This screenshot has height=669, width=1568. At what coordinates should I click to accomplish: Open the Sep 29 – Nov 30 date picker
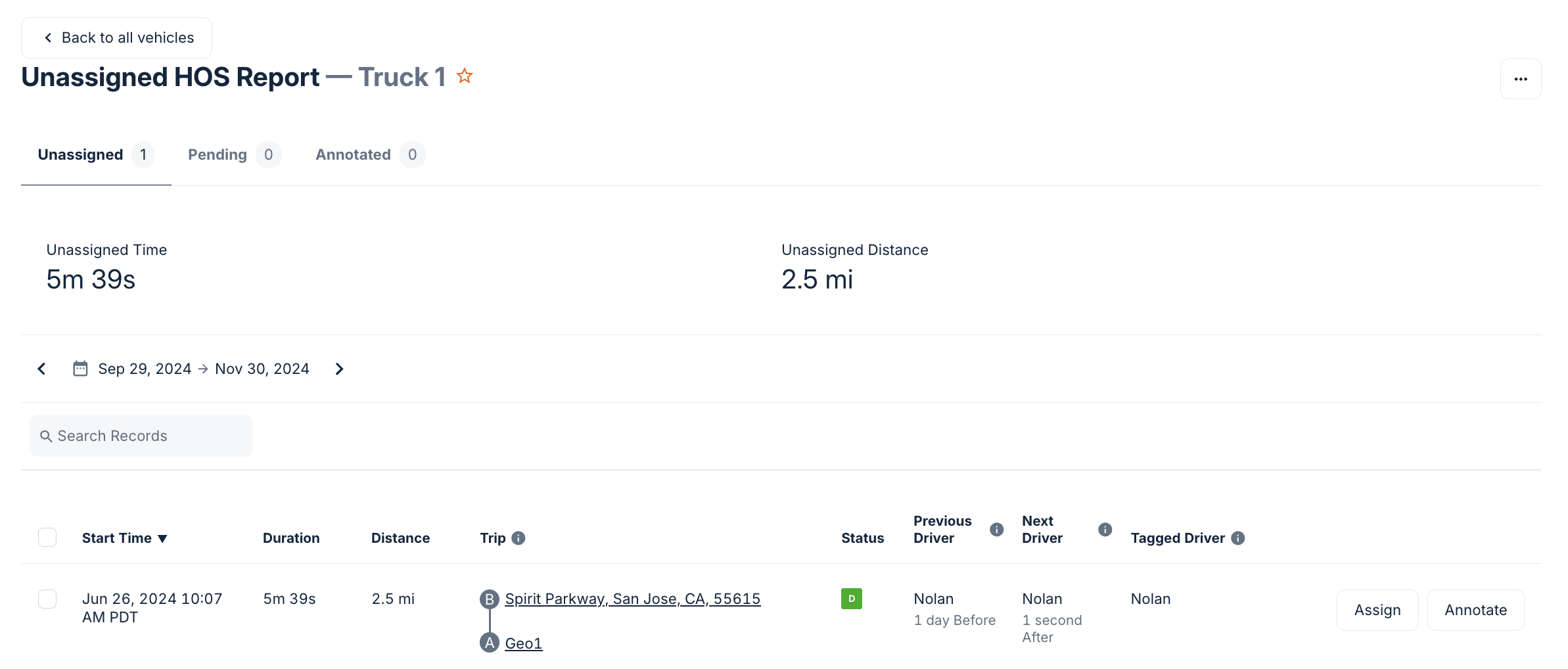point(203,369)
